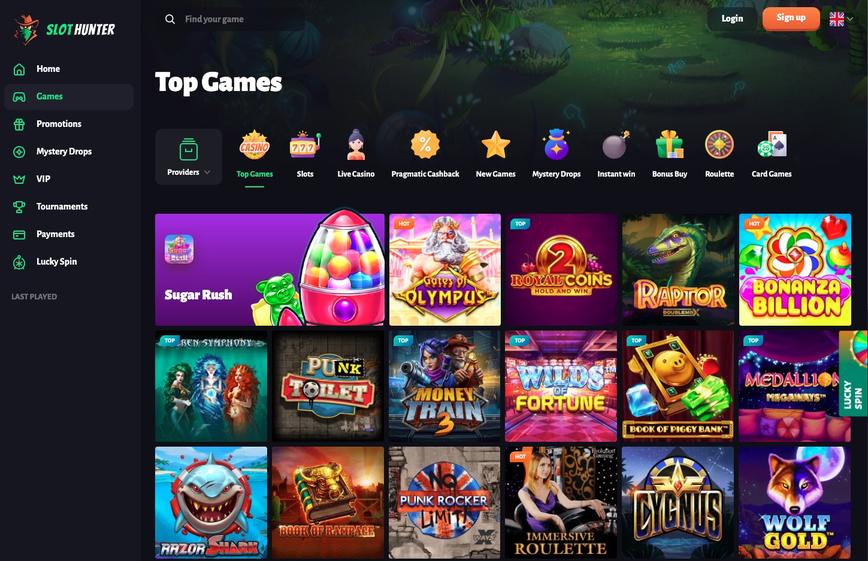Open the Bonus Buy gift icon
868x561 pixels.
669,145
